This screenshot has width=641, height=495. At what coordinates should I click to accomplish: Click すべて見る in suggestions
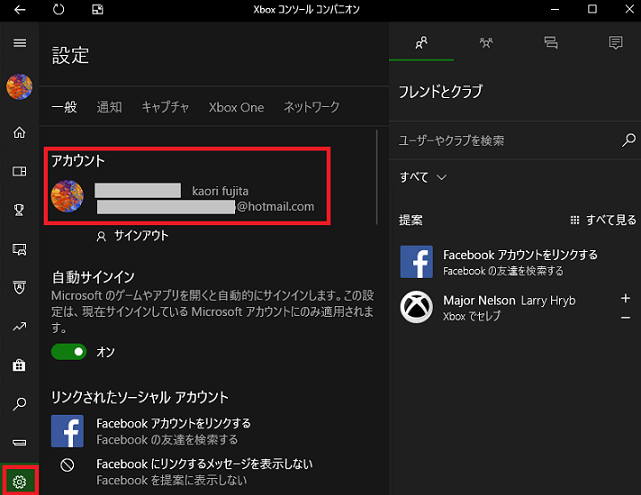point(603,220)
